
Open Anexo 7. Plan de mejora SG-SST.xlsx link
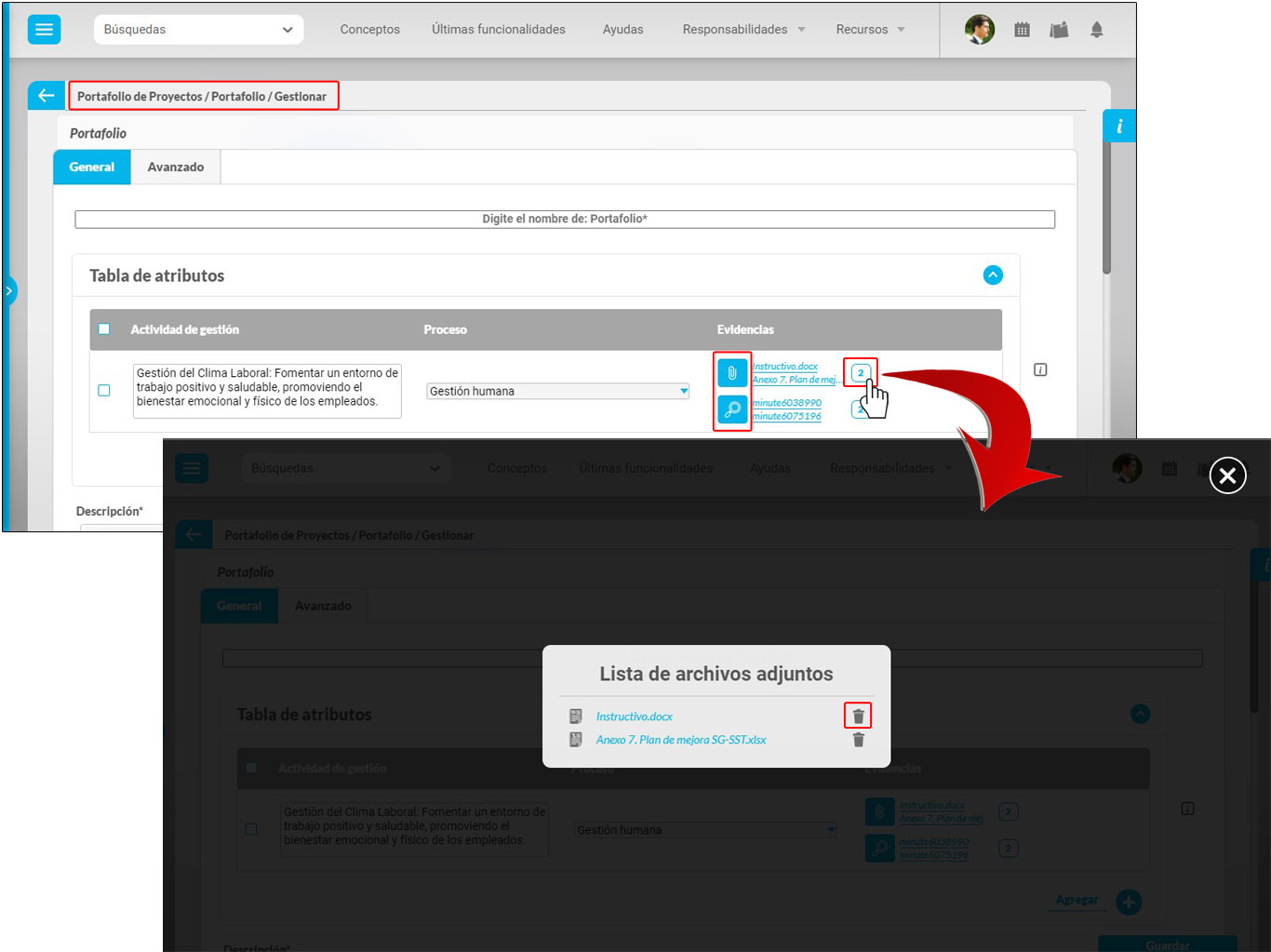point(680,740)
